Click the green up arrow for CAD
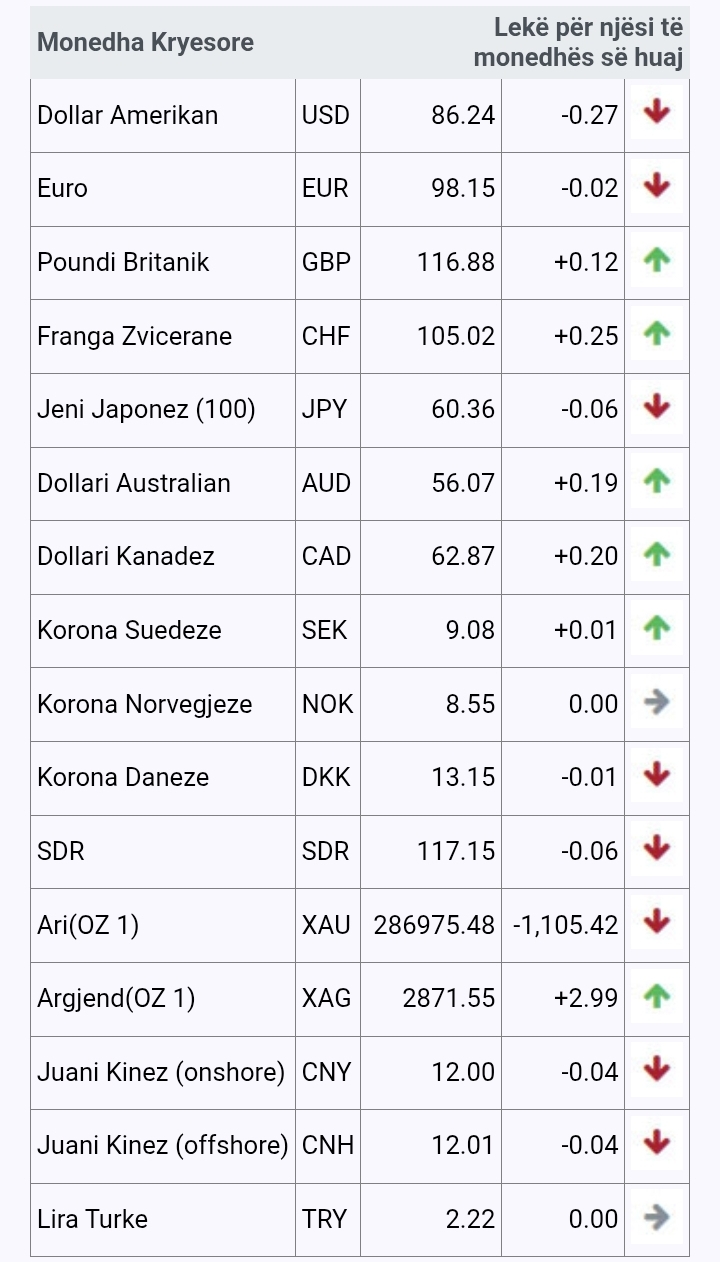 point(656,555)
